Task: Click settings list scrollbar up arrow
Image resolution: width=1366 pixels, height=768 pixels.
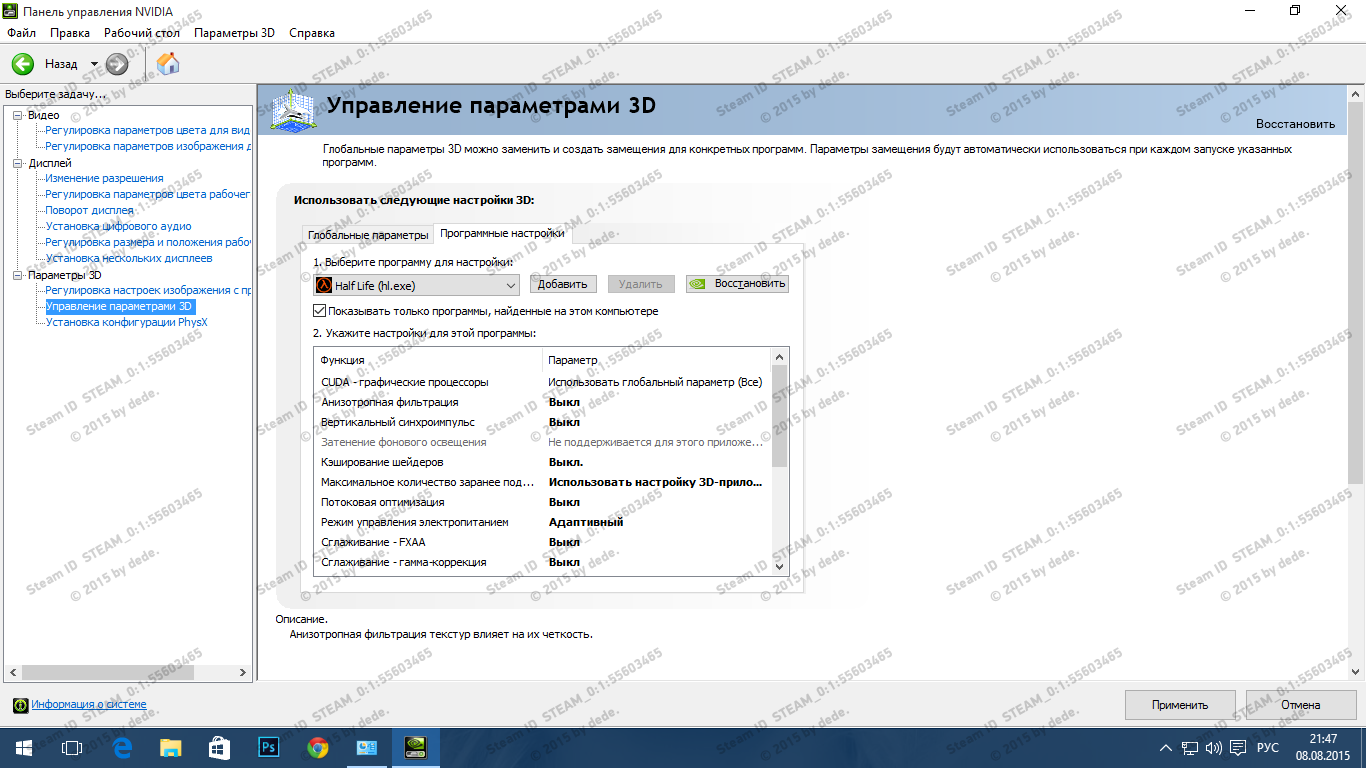Action: point(780,356)
